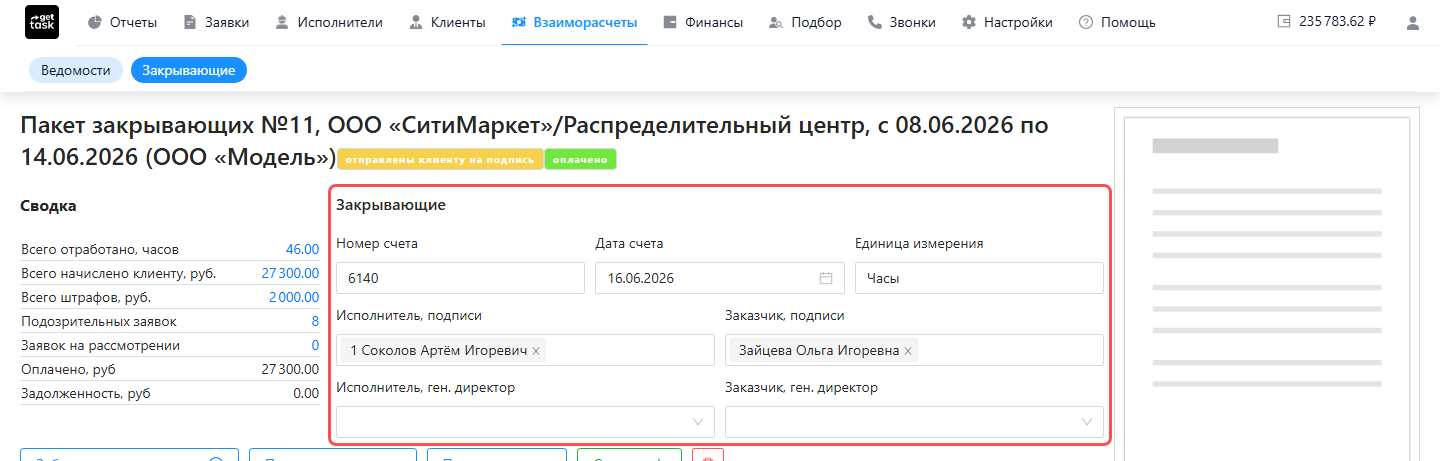Select the Закрывающие tab pill
Viewport: 1440px width, 461px height.
click(x=189, y=70)
